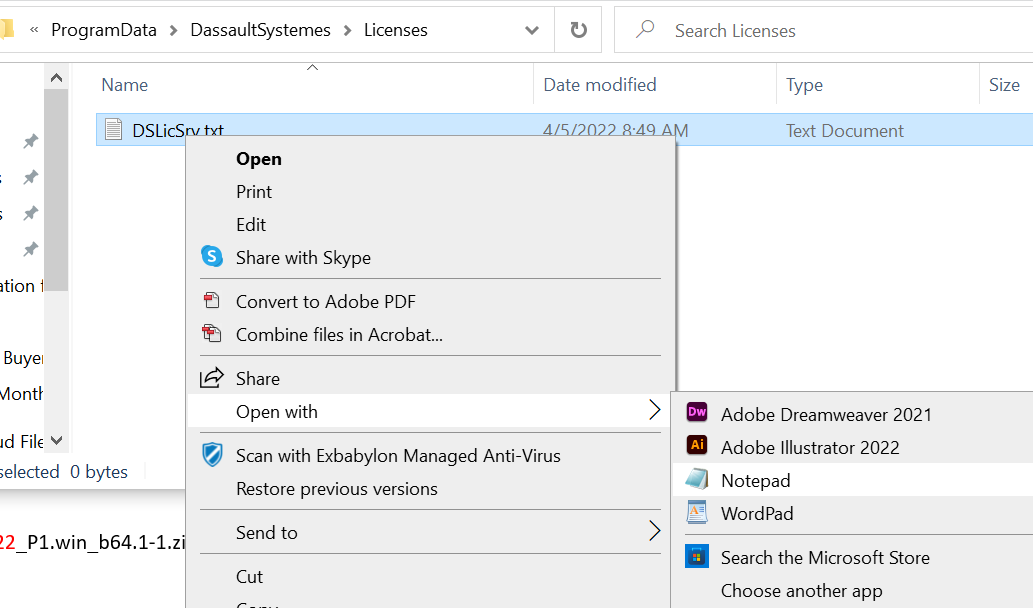
Task: Click the Notepad icon in submenu
Action: [697, 480]
